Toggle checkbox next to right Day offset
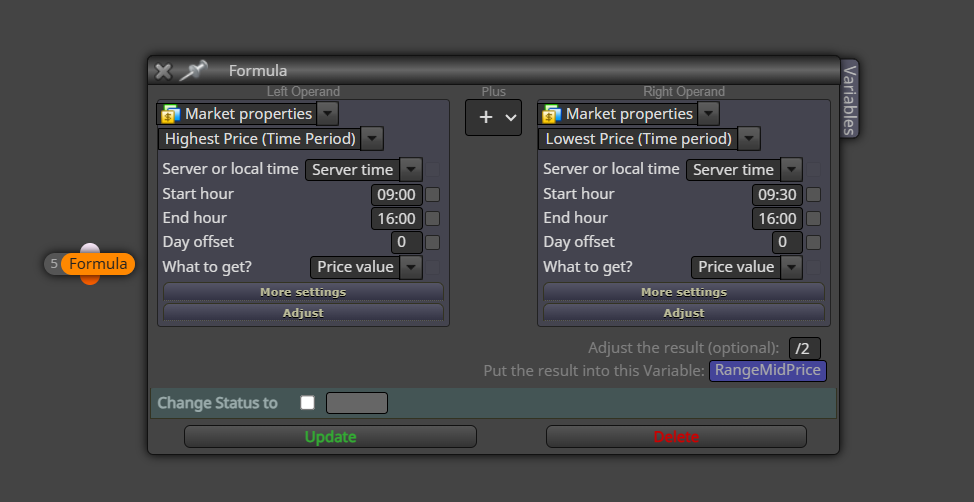 tap(813, 242)
